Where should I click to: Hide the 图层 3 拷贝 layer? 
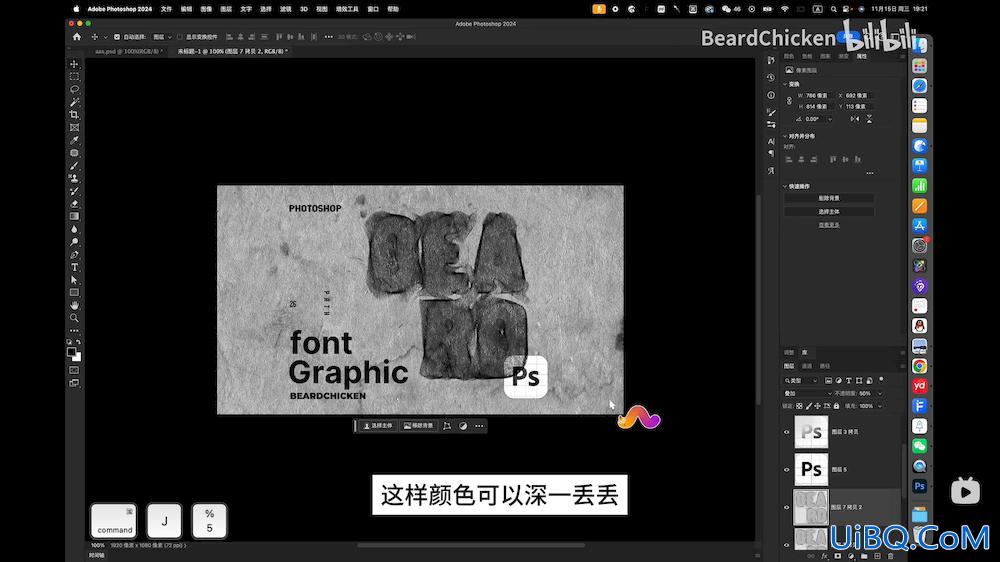pyautogui.click(x=786, y=432)
